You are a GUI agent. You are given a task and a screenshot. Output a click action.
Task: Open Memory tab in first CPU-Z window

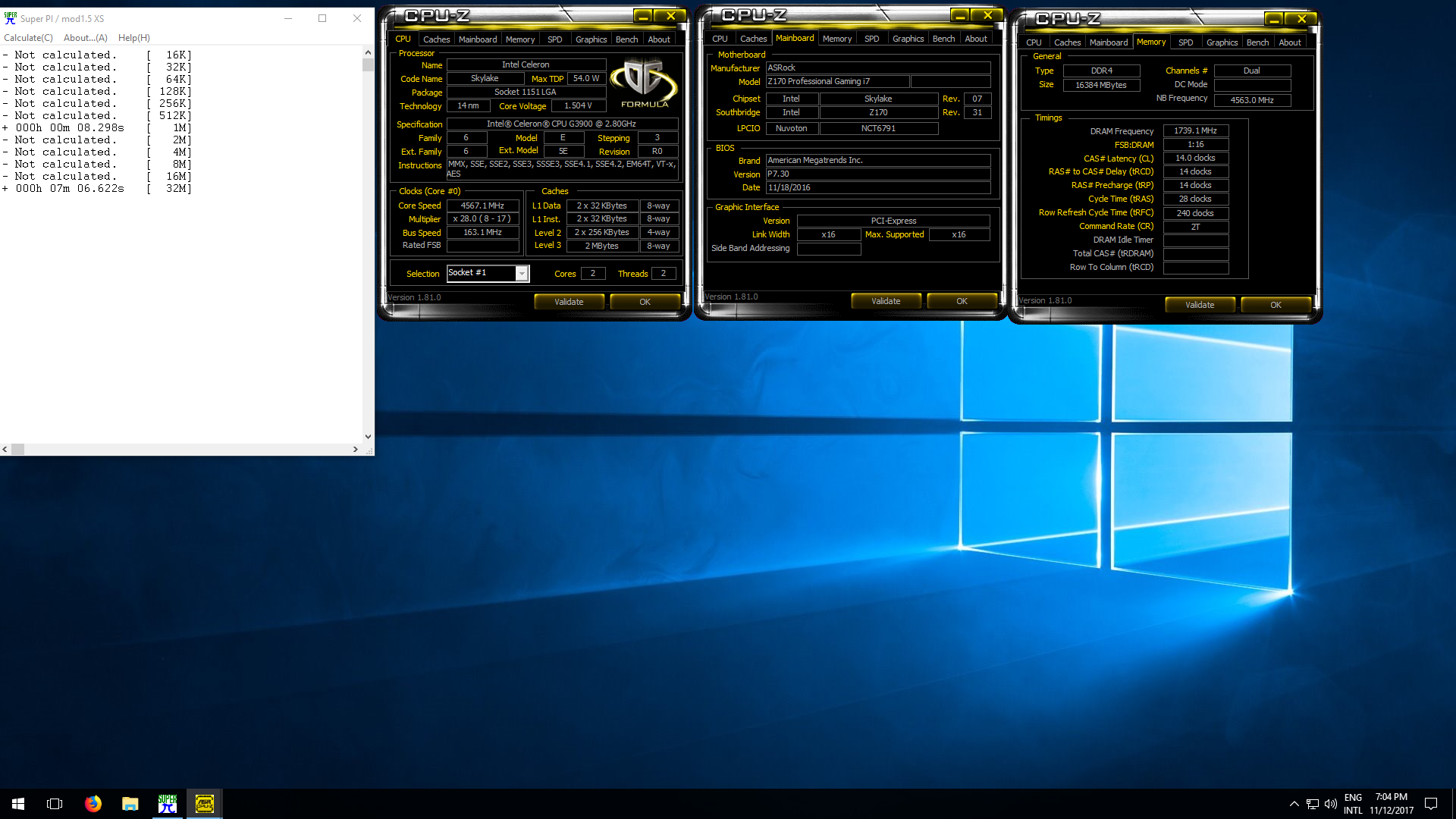click(x=520, y=39)
